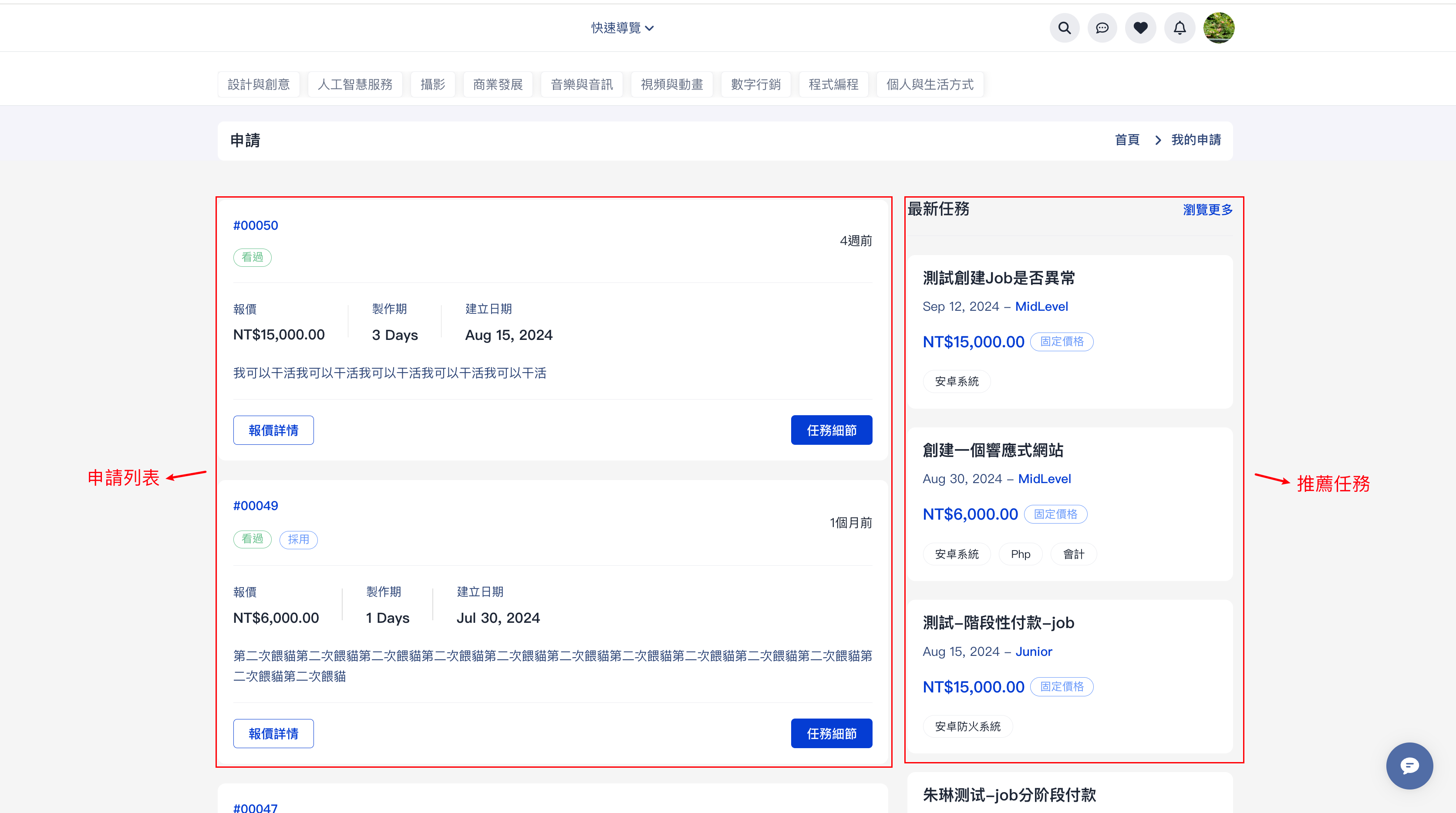The image size is (1456, 813).
Task: Open application link #00050
Action: pyautogui.click(x=256, y=225)
